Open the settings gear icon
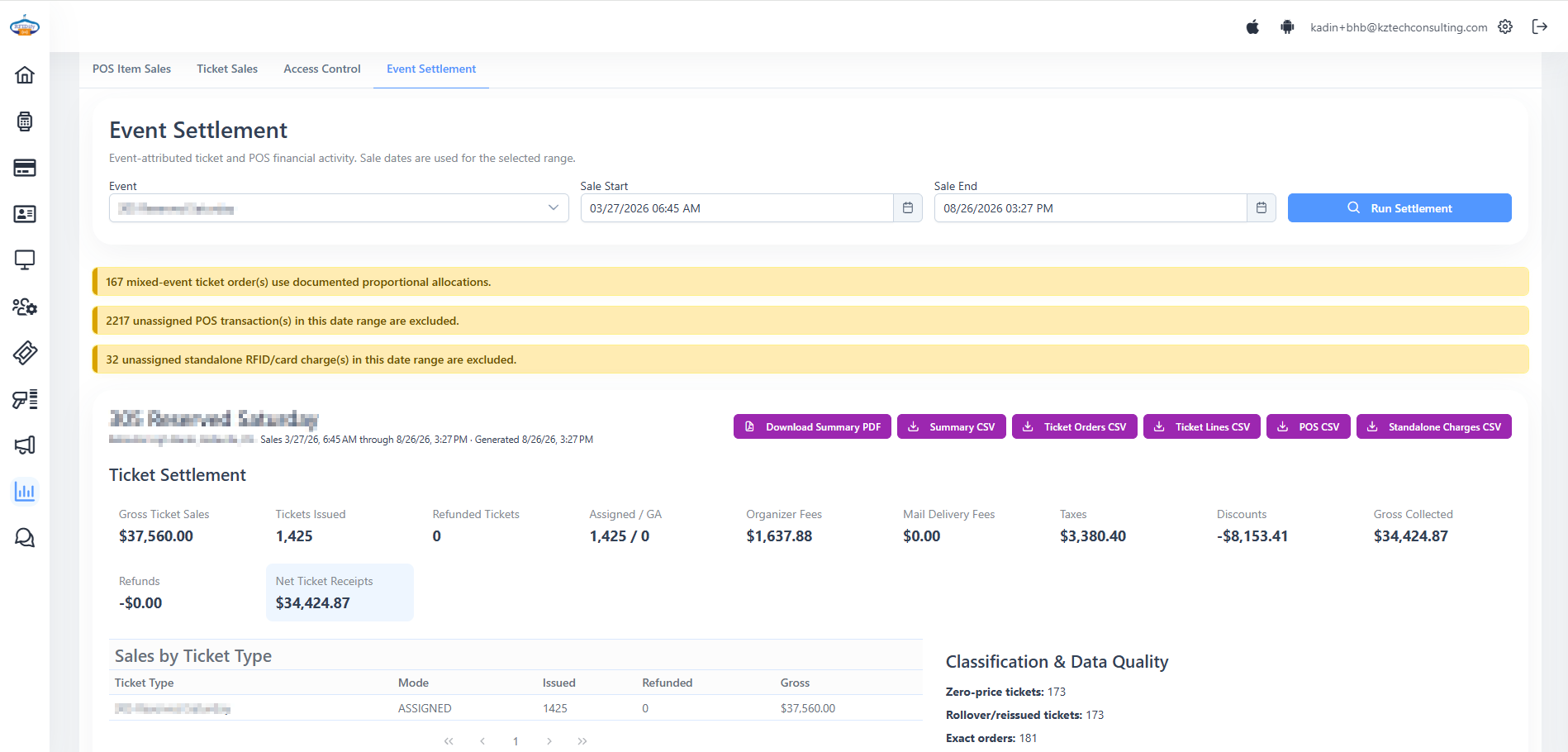Image resolution: width=1568 pixels, height=752 pixels. pos(1505,26)
